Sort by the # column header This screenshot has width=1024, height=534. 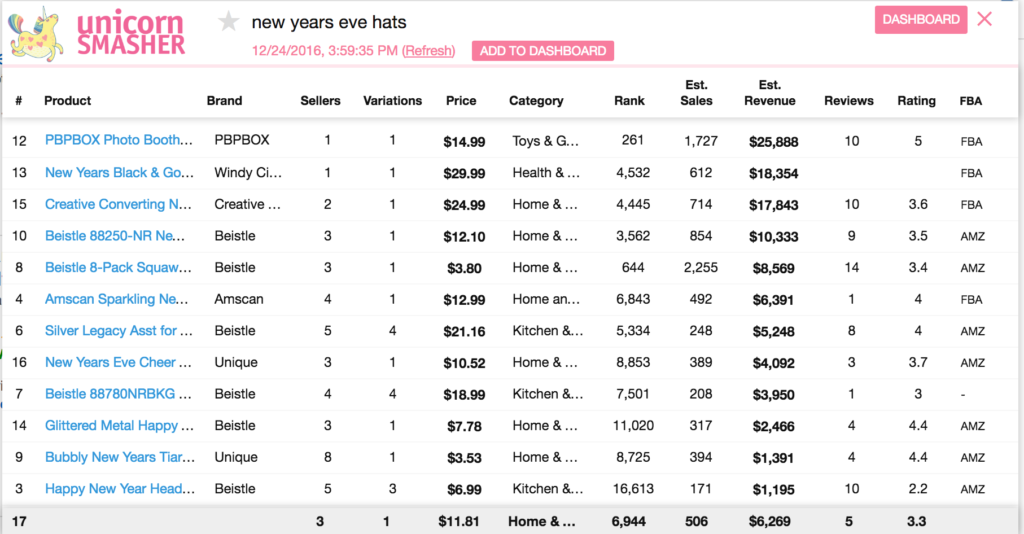(19, 101)
